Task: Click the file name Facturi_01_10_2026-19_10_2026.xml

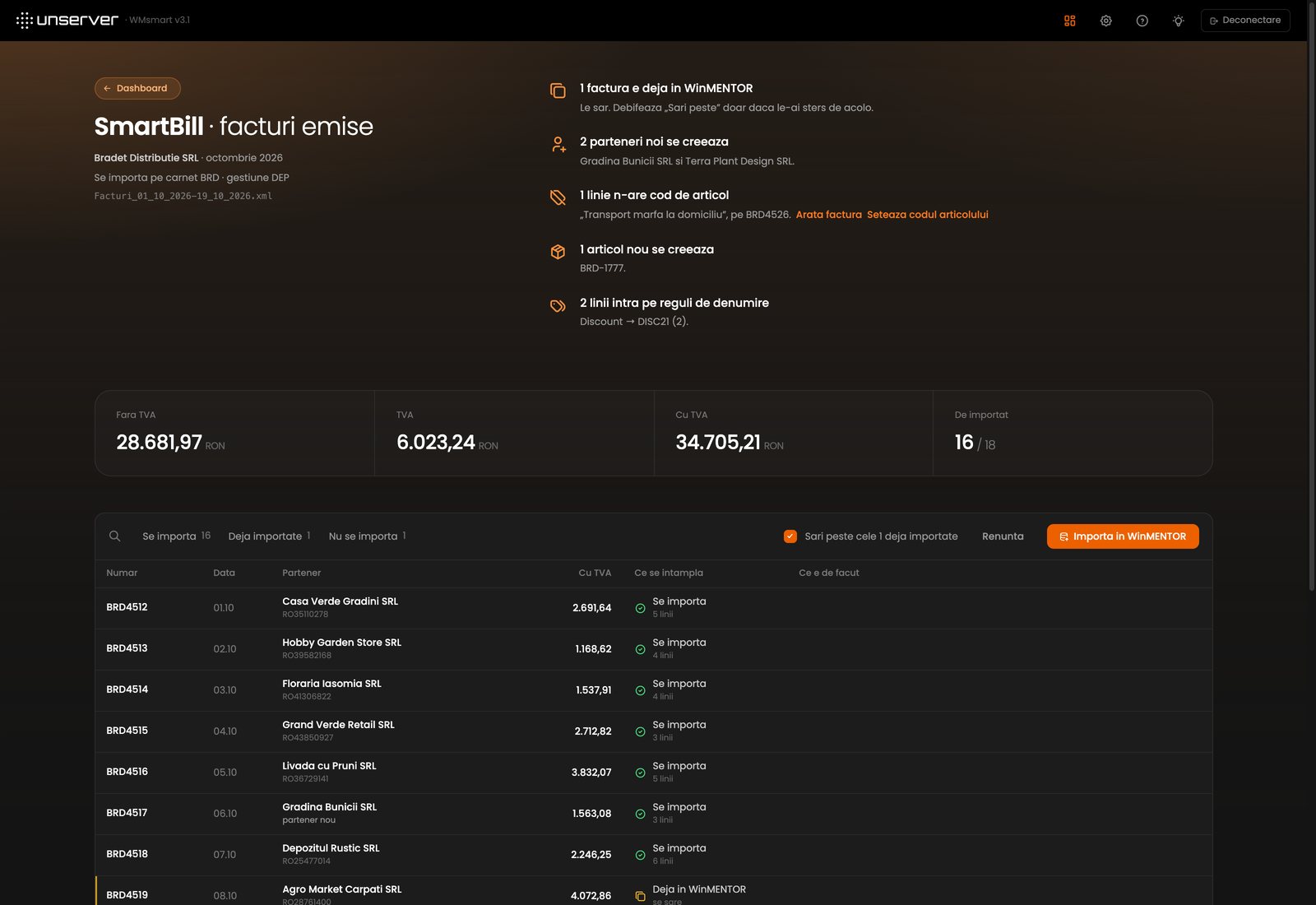Action: tap(183, 197)
